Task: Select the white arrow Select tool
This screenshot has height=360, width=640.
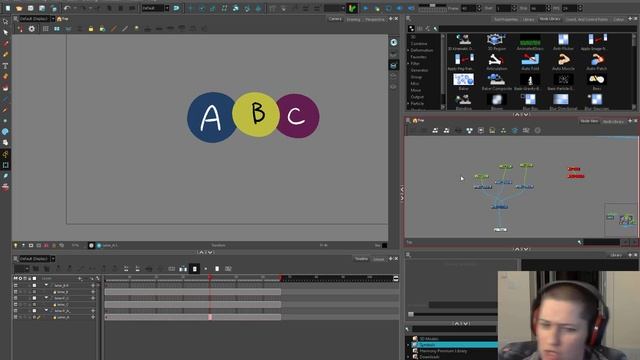Action: point(5,32)
